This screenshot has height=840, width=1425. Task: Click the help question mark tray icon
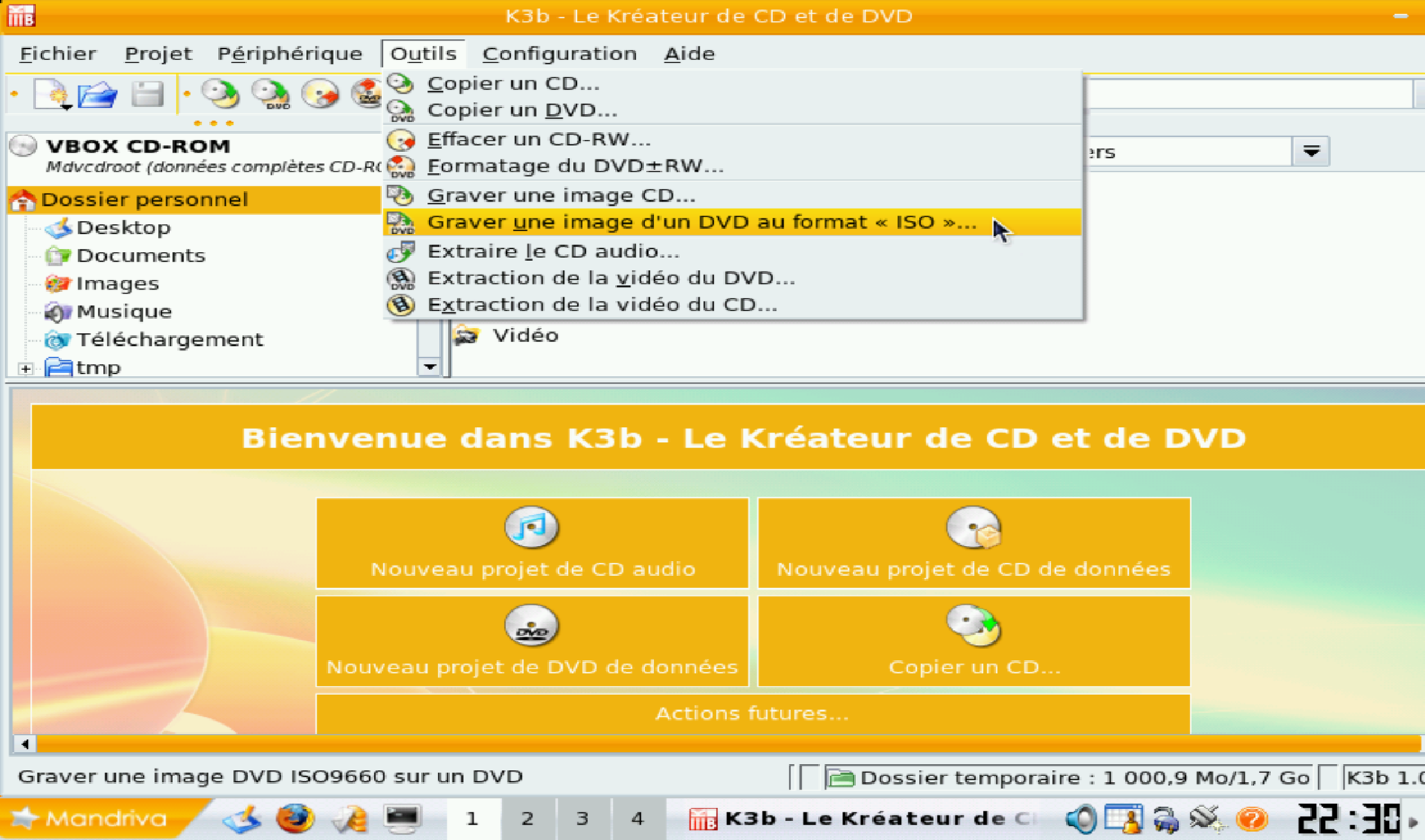[1252, 818]
